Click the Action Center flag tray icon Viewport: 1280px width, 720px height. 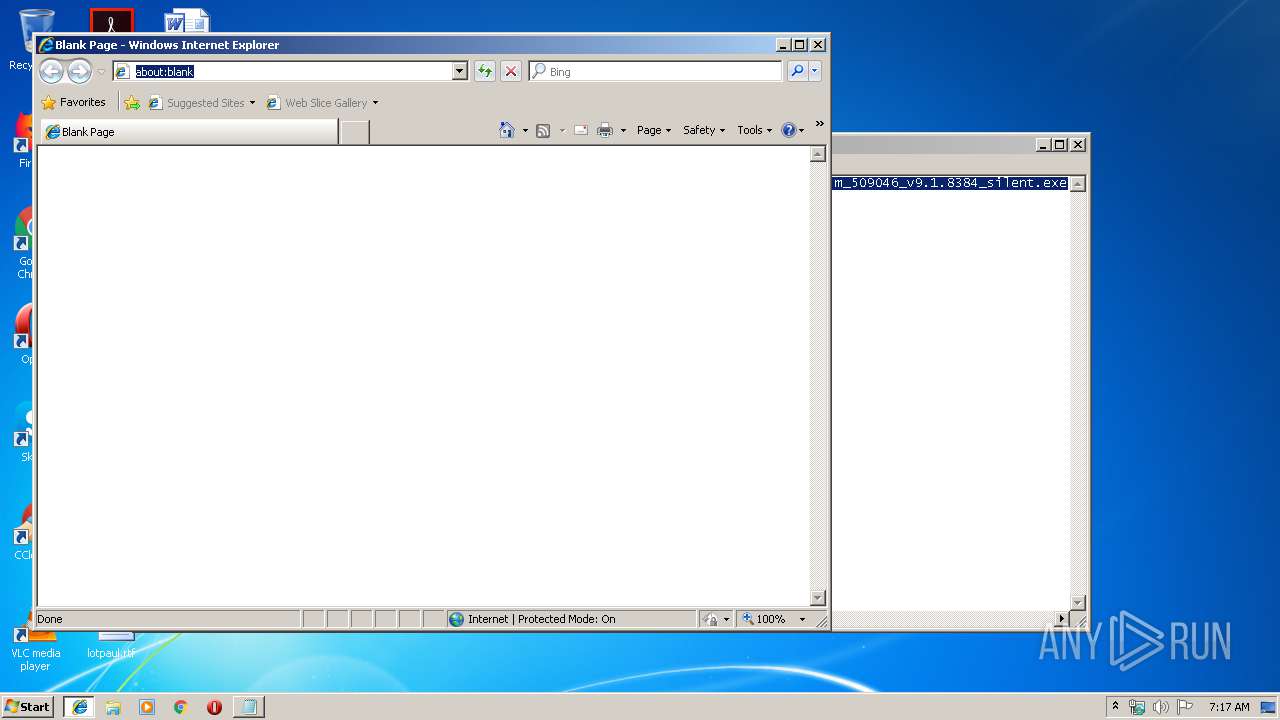click(x=1185, y=707)
